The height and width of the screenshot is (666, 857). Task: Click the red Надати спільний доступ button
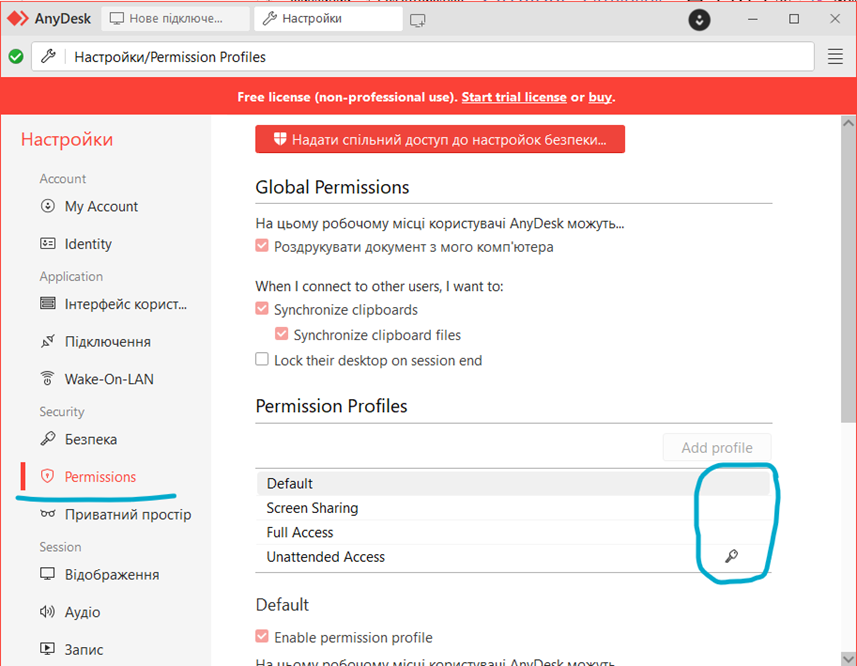pyautogui.click(x=440, y=140)
